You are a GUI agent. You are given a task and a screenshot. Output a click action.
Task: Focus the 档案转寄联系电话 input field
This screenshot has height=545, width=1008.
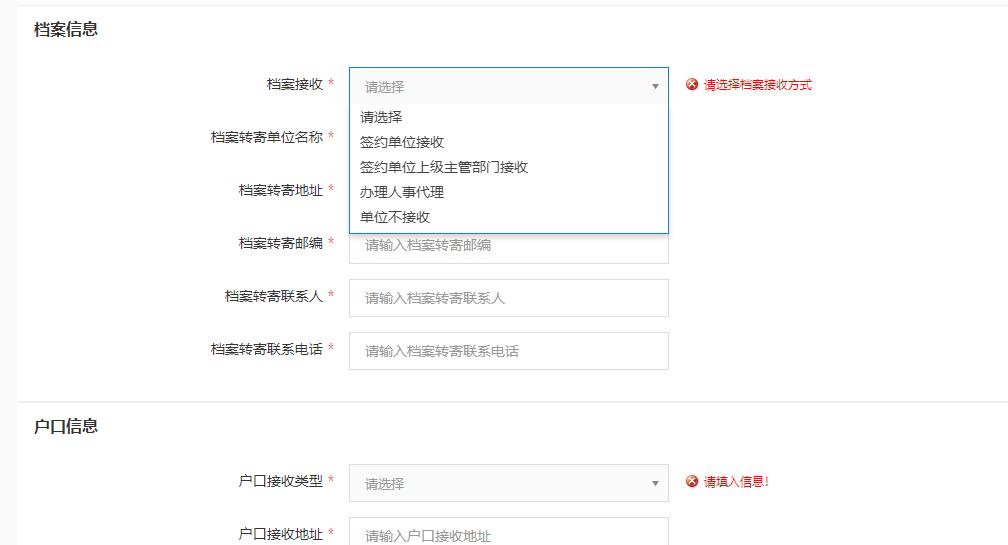coord(508,351)
